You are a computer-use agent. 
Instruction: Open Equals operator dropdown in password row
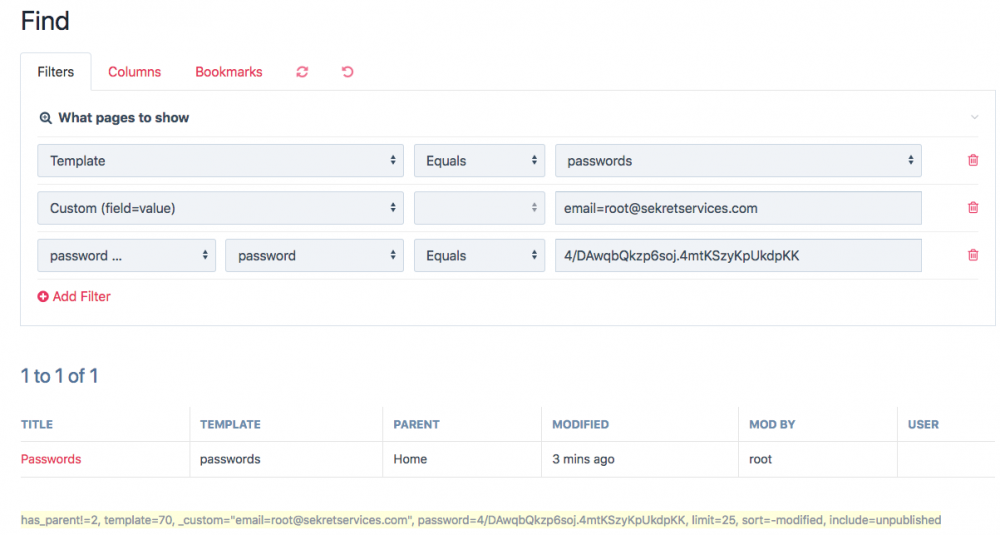pos(479,255)
